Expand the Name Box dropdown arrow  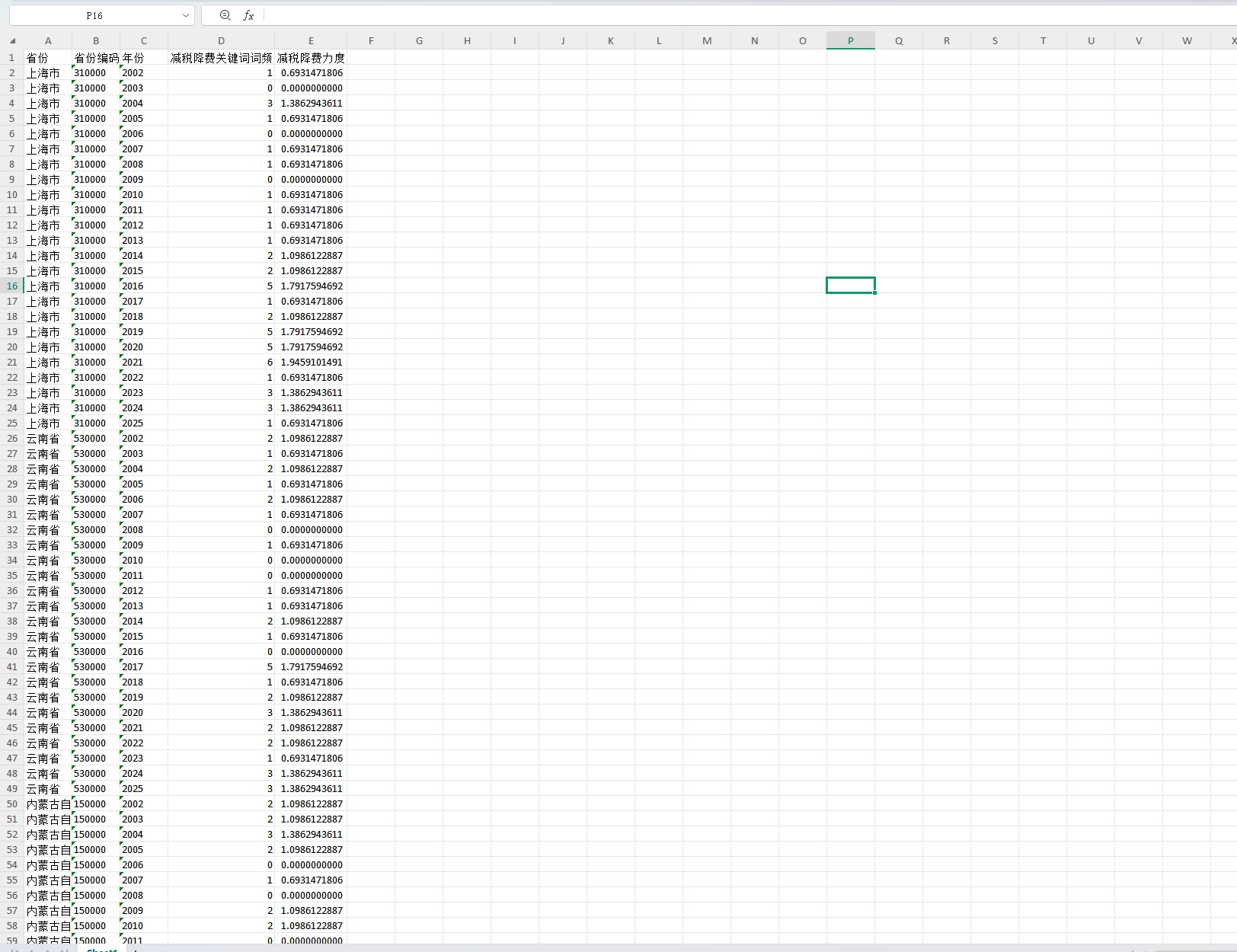pyautogui.click(x=186, y=15)
